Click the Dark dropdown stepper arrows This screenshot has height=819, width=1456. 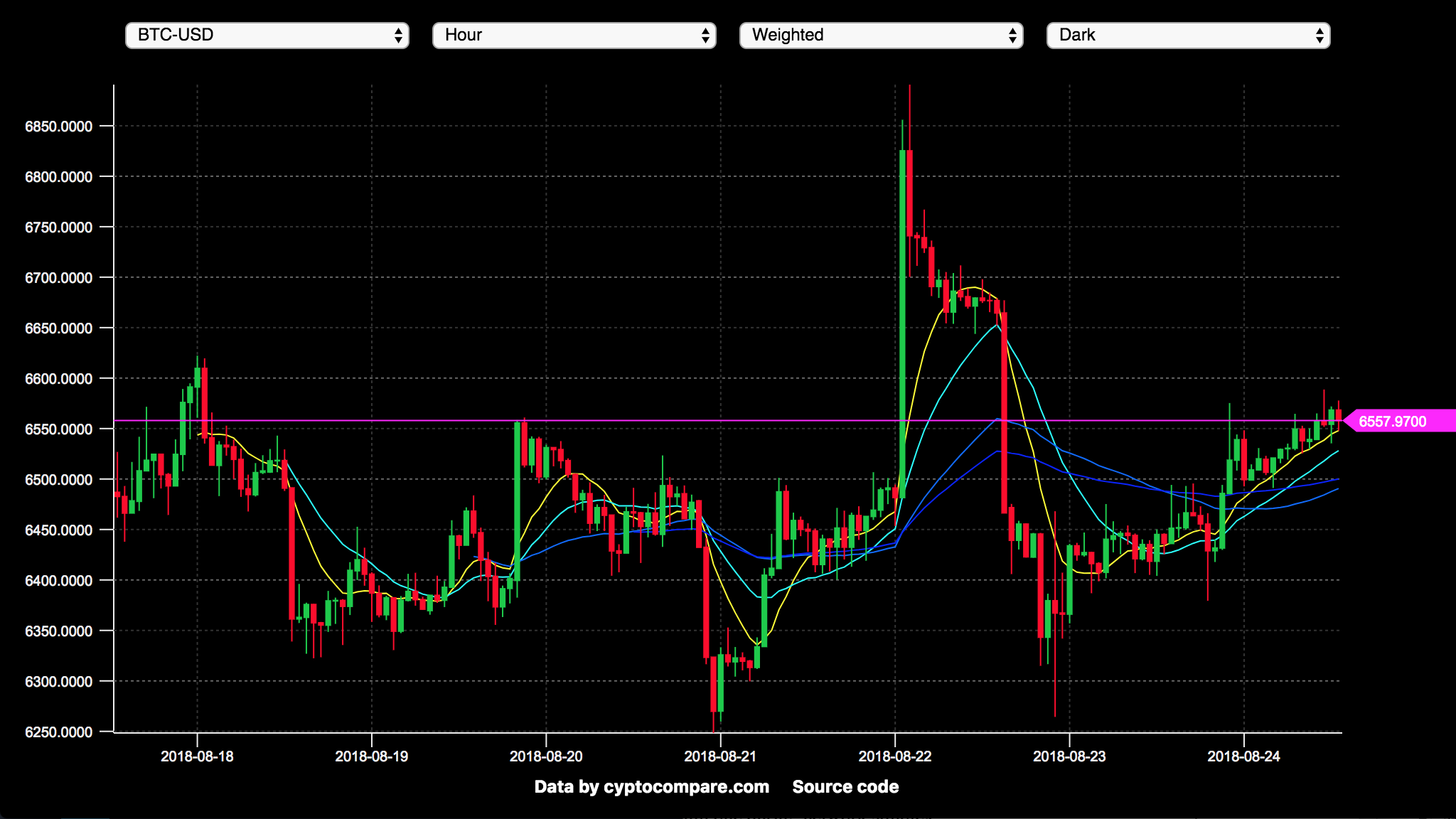pyautogui.click(x=1319, y=36)
